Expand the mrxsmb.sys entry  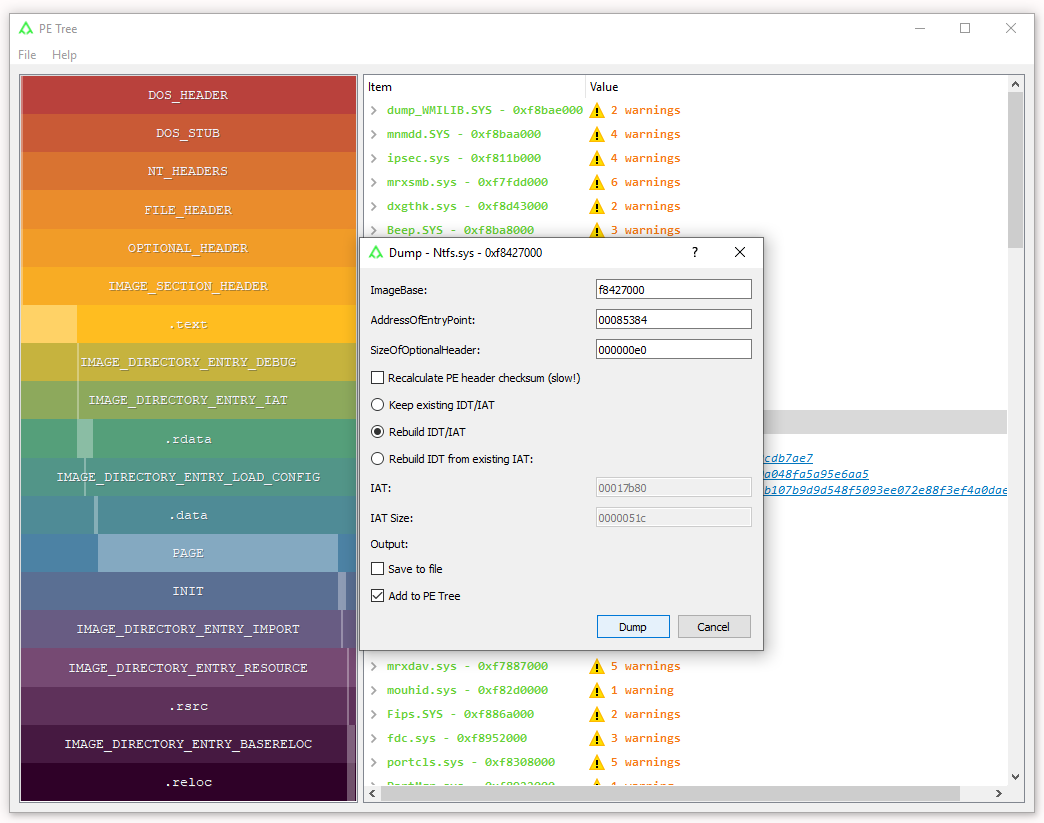374,182
